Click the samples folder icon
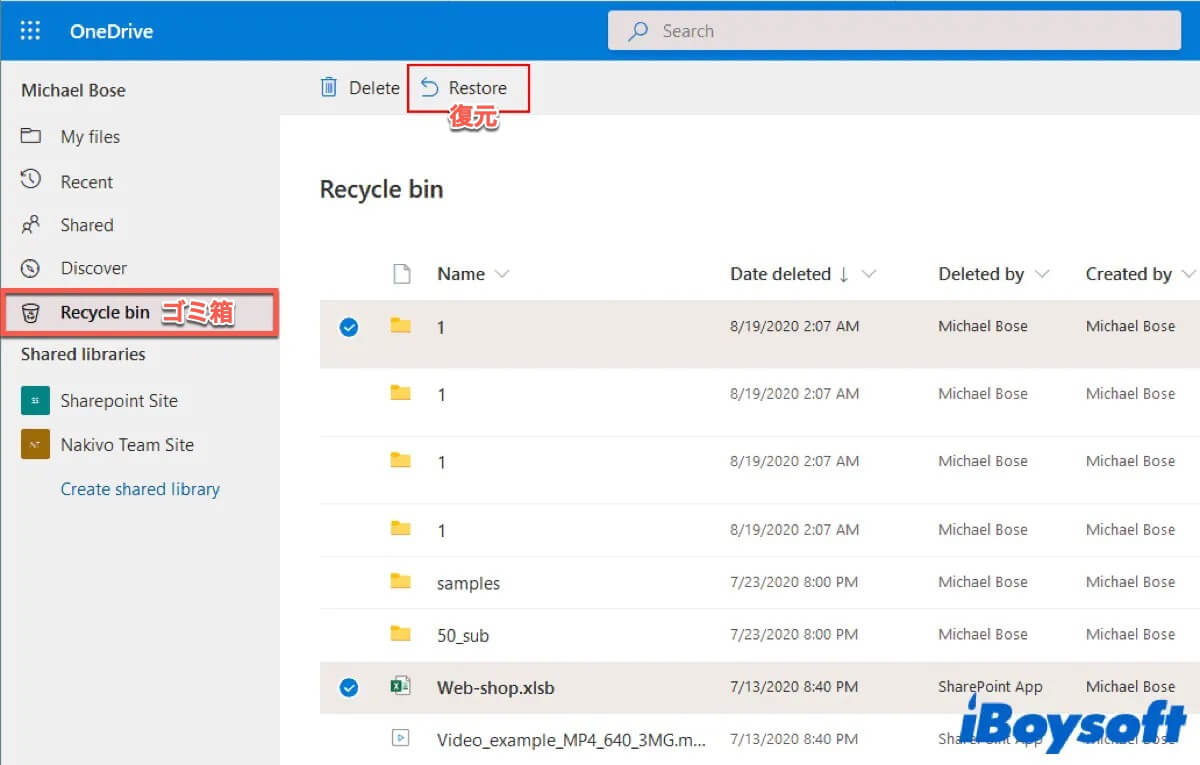The image size is (1200, 765). click(401, 581)
